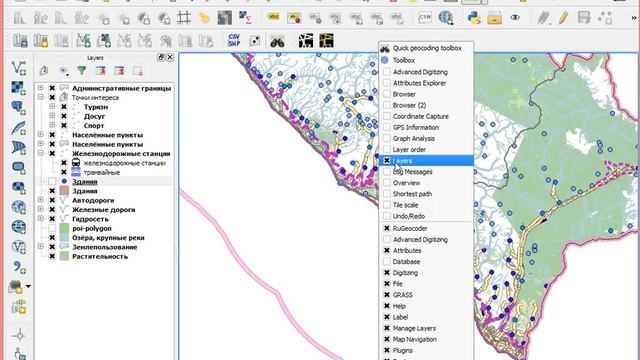Screen dimensions: 640x360
Task: Click the green funnel filter legend icon
Action: tap(82, 71)
